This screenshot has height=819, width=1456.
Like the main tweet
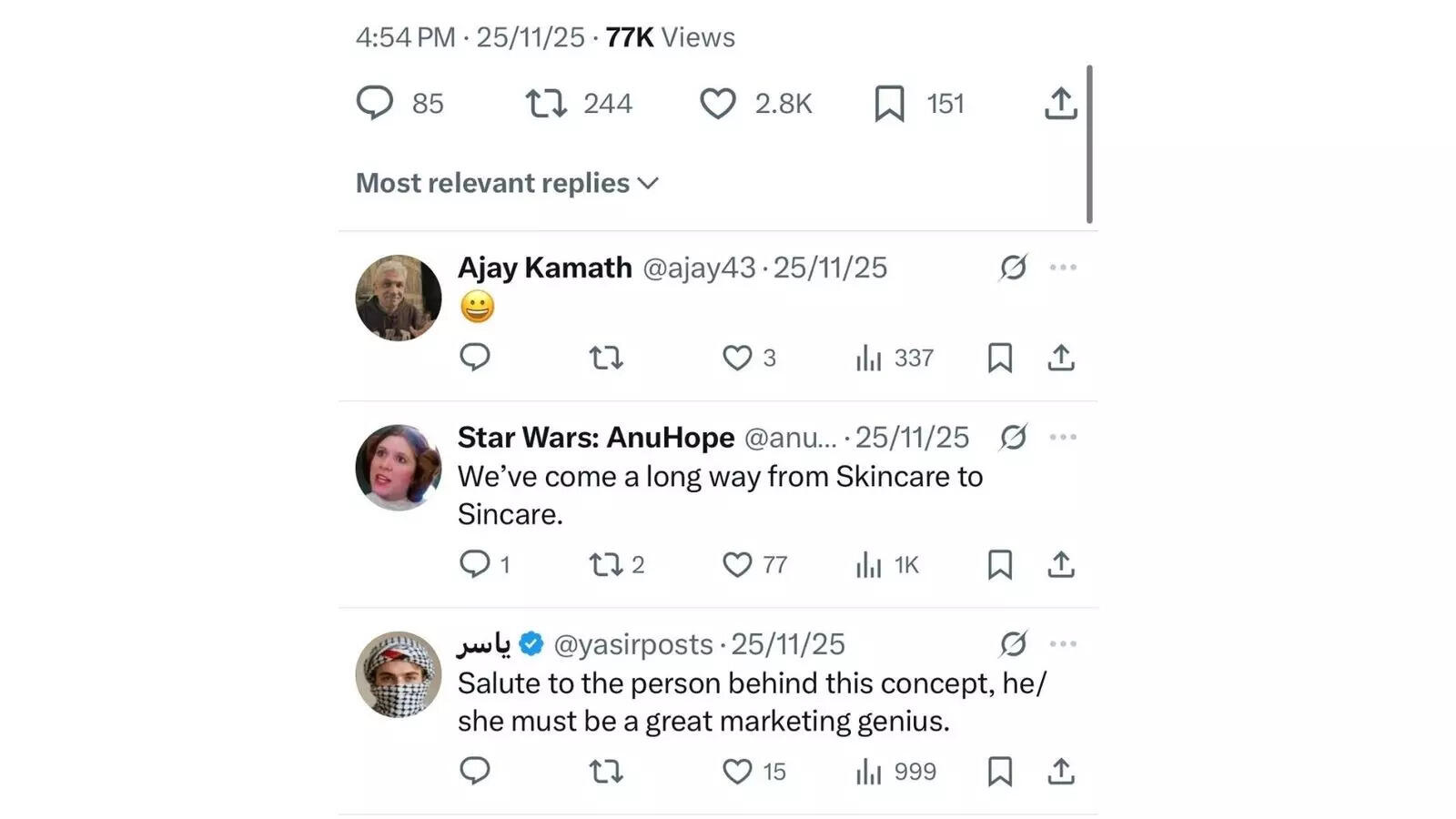point(718,103)
